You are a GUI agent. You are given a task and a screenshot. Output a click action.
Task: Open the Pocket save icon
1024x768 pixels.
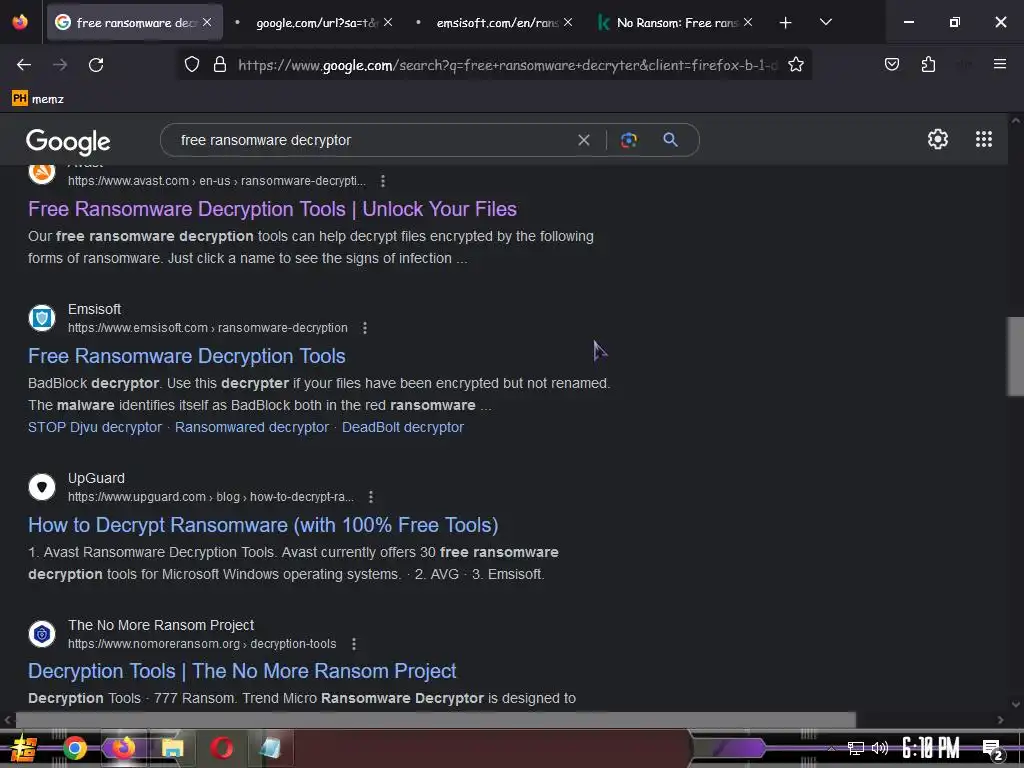[x=891, y=64]
